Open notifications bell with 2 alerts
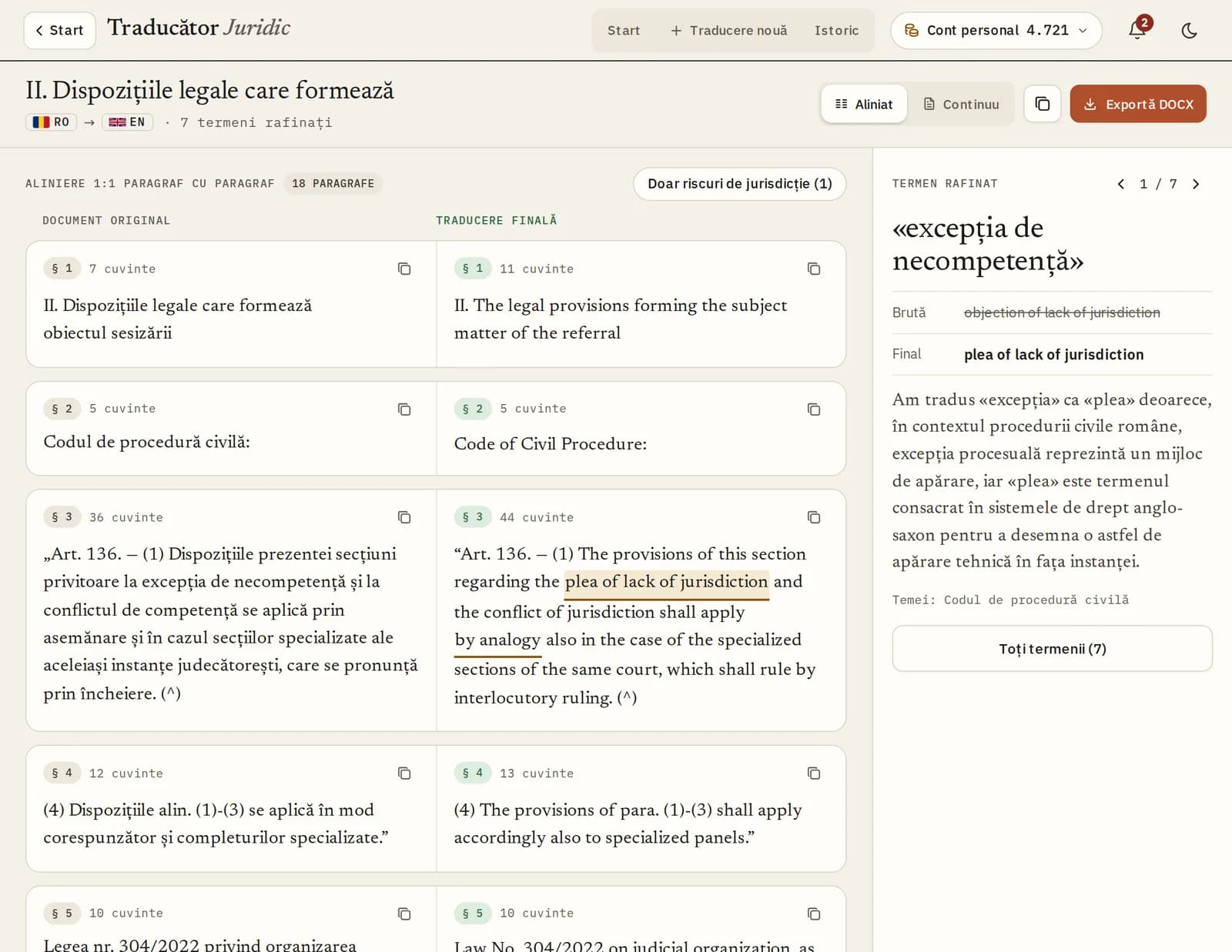This screenshot has height=952, width=1232. [x=1137, y=30]
